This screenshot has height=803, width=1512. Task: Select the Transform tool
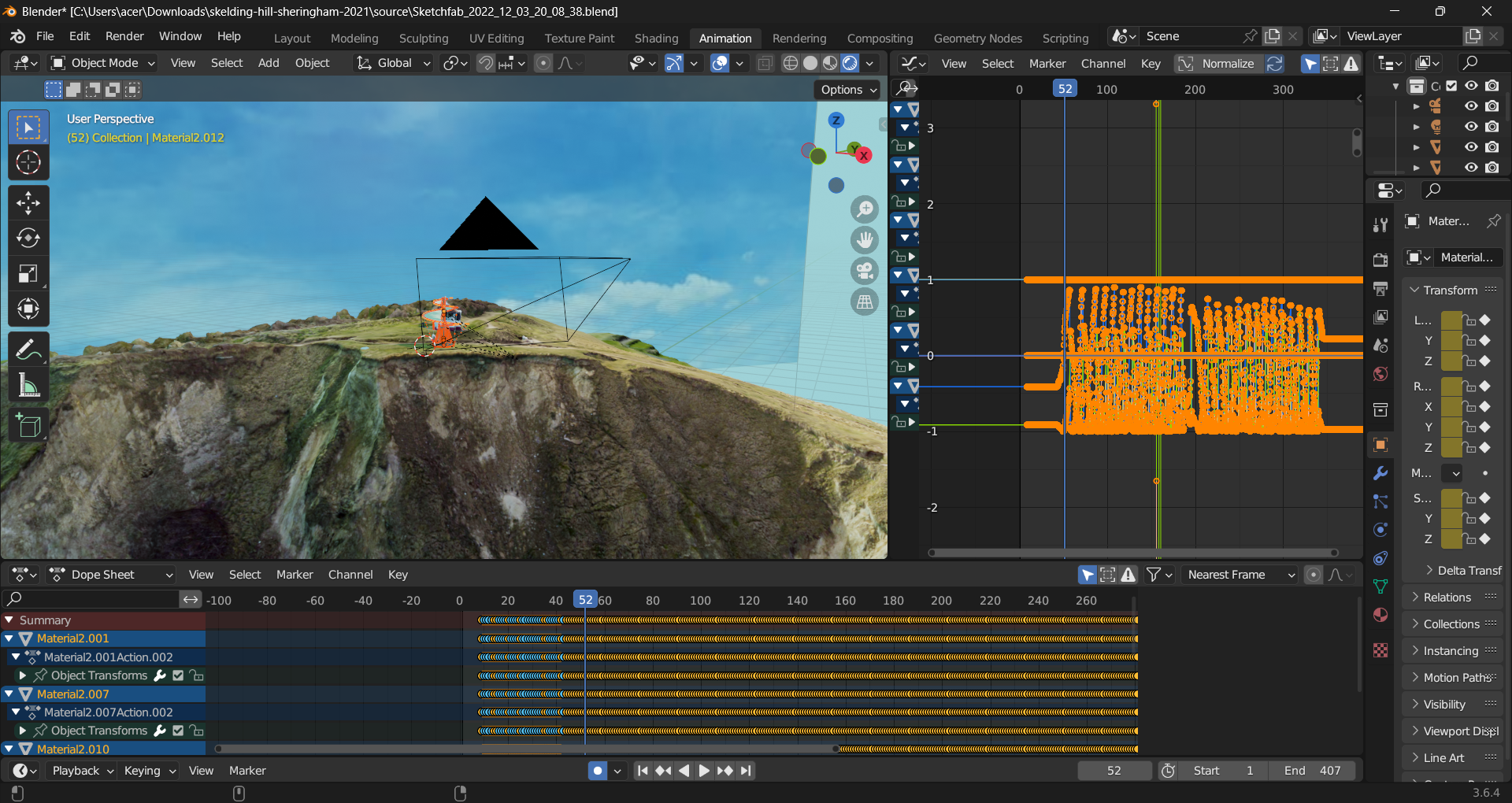[28, 309]
